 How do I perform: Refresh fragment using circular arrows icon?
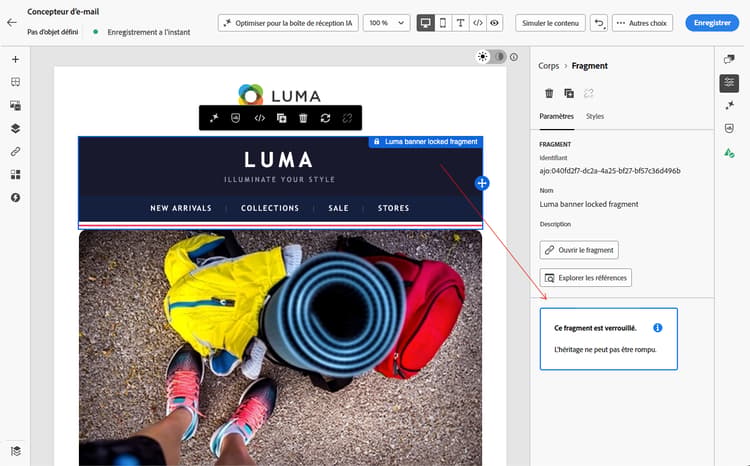pos(325,118)
